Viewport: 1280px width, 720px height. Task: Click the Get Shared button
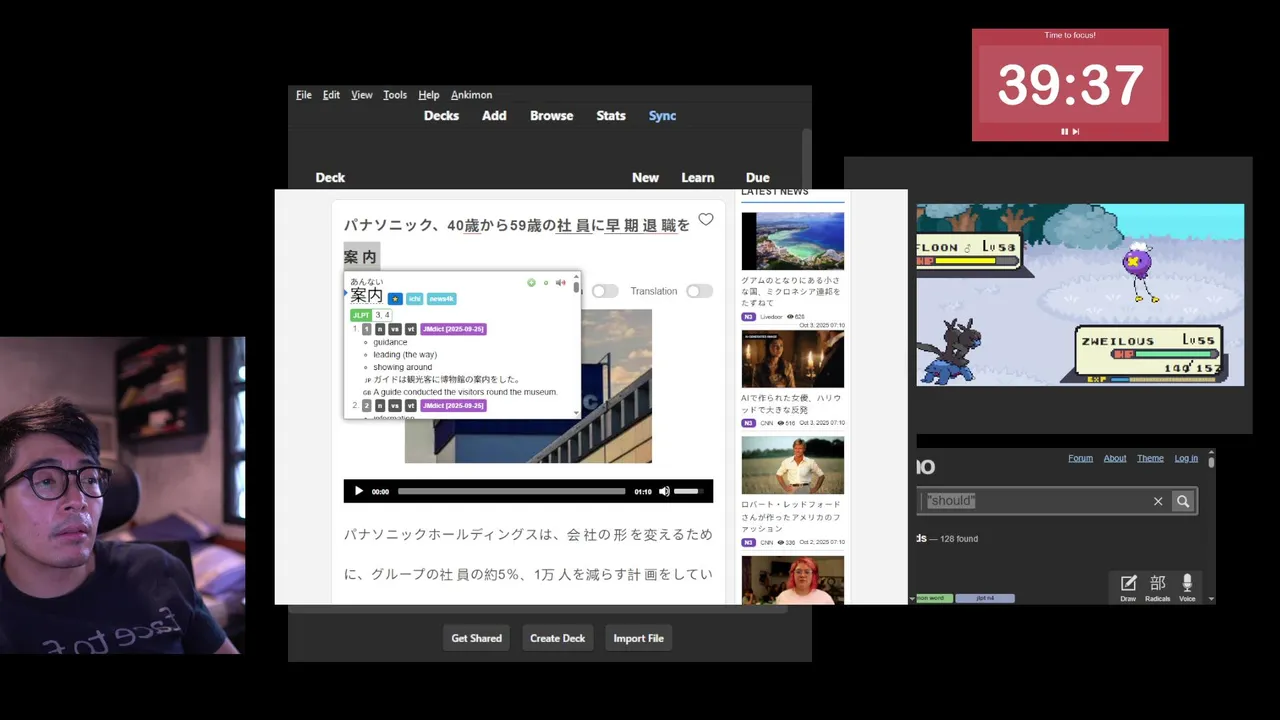(x=476, y=638)
